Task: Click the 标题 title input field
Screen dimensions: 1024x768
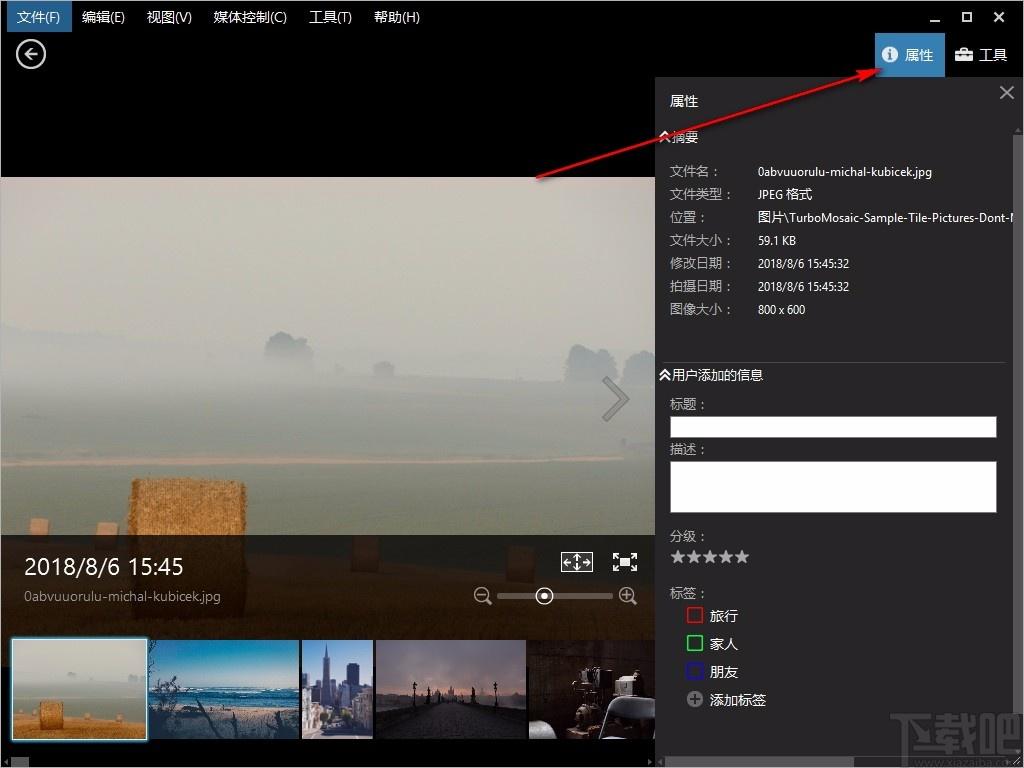Action: tap(833, 427)
